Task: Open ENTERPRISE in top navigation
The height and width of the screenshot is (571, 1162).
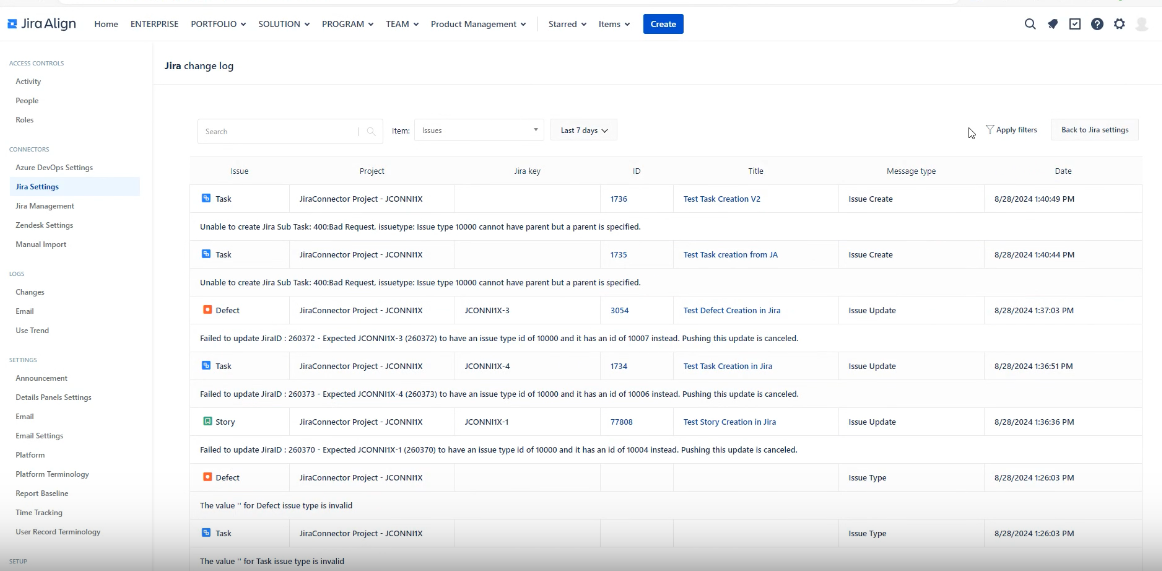Action: [x=154, y=24]
